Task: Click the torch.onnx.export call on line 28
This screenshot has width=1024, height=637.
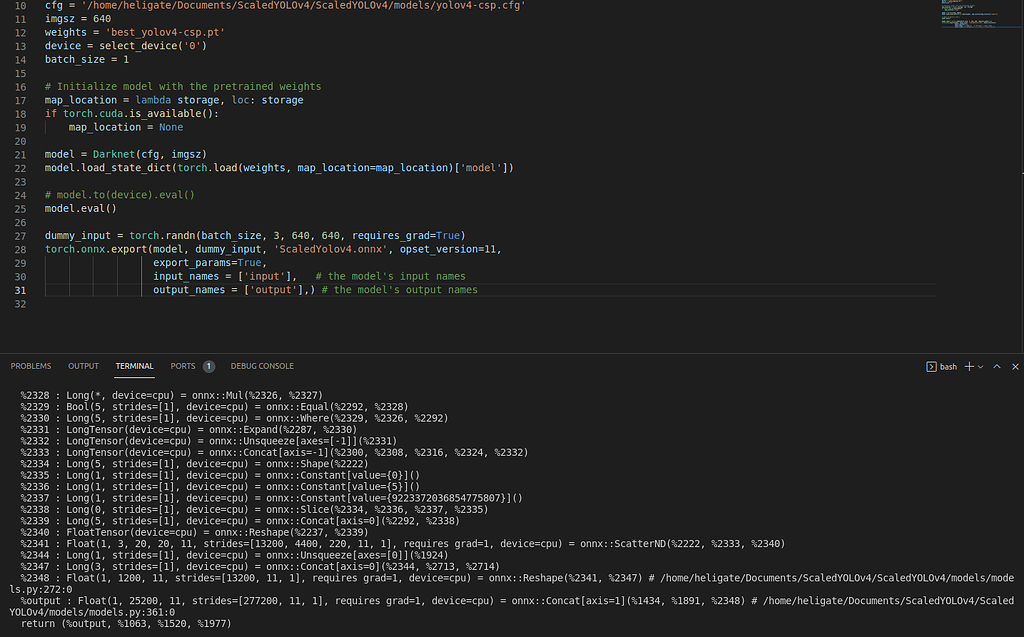Action: pos(86,249)
